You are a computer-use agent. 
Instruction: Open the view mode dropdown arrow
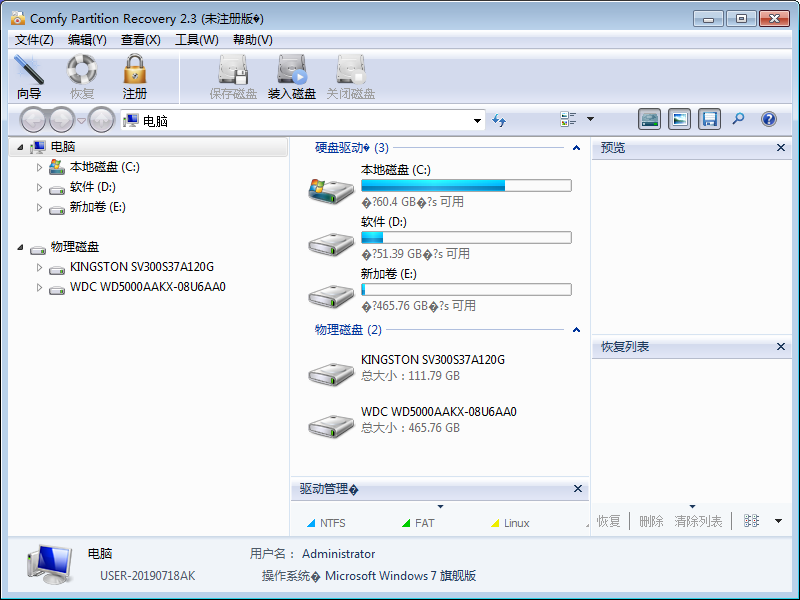click(x=590, y=119)
